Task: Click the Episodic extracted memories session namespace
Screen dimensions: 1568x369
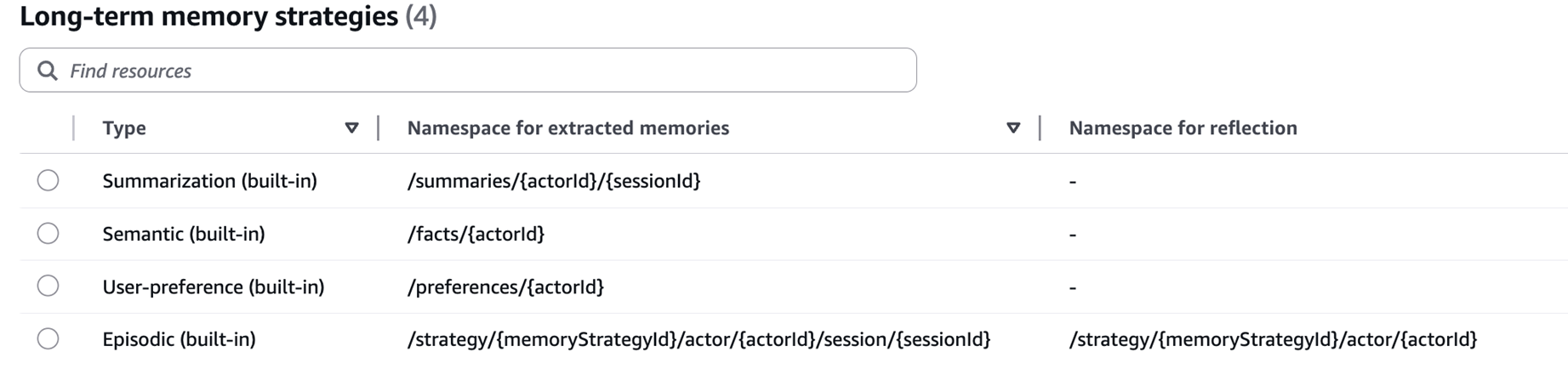Action: point(698,339)
